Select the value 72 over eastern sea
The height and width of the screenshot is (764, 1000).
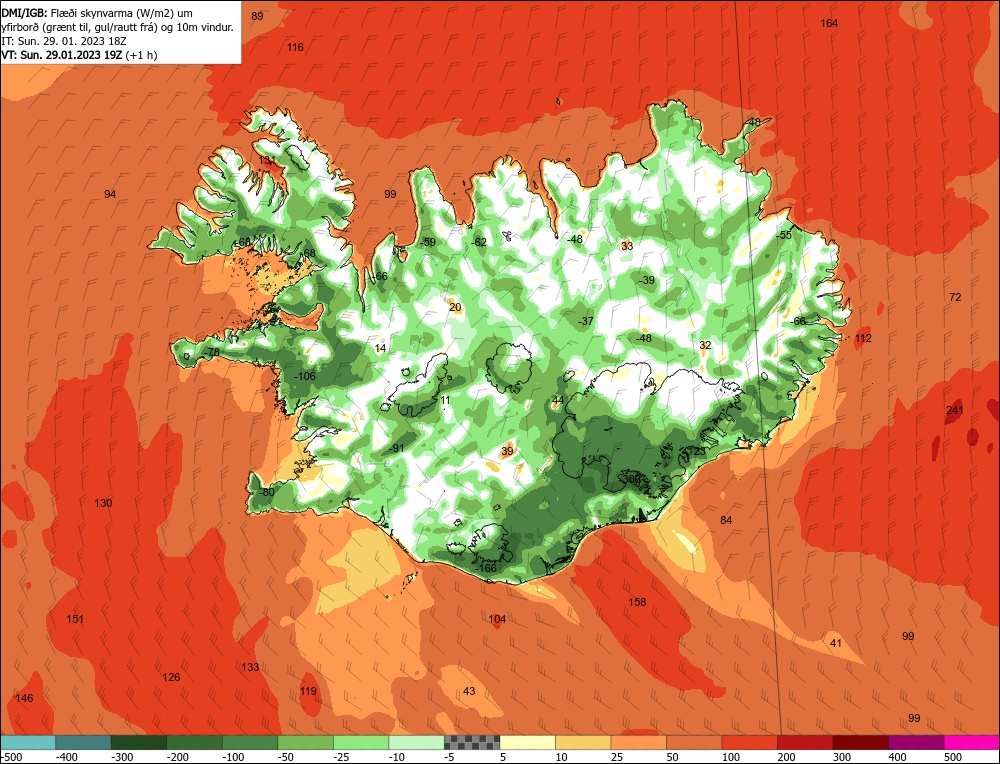click(955, 297)
